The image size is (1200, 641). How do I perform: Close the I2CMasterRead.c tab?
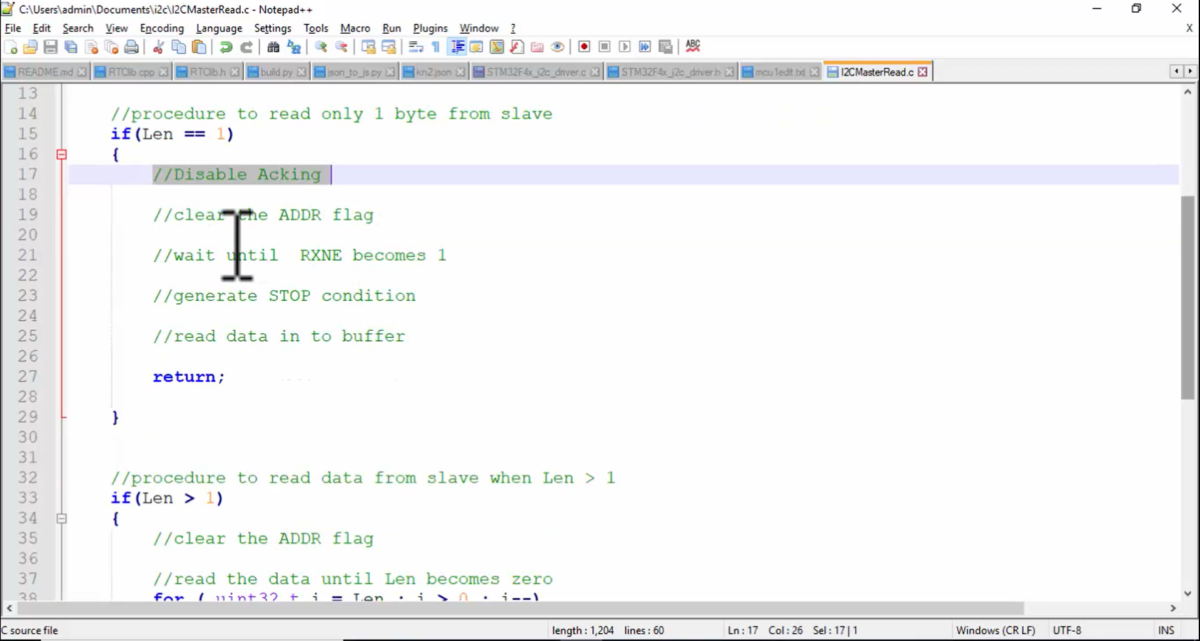[x=922, y=72]
